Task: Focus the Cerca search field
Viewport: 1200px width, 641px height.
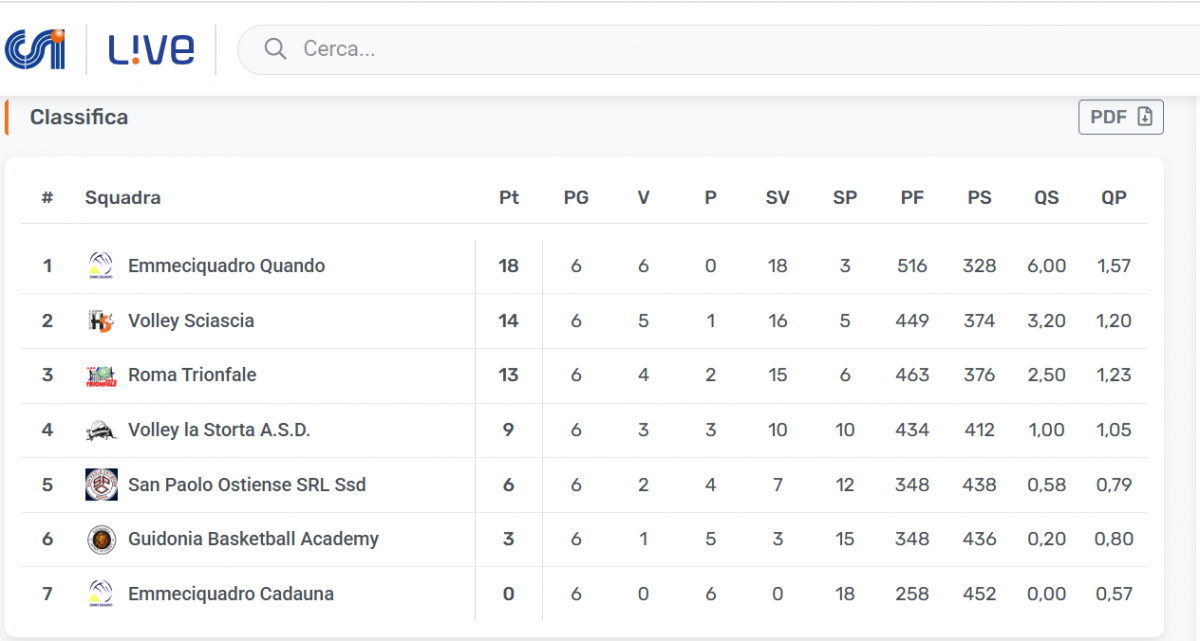Action: coord(700,49)
